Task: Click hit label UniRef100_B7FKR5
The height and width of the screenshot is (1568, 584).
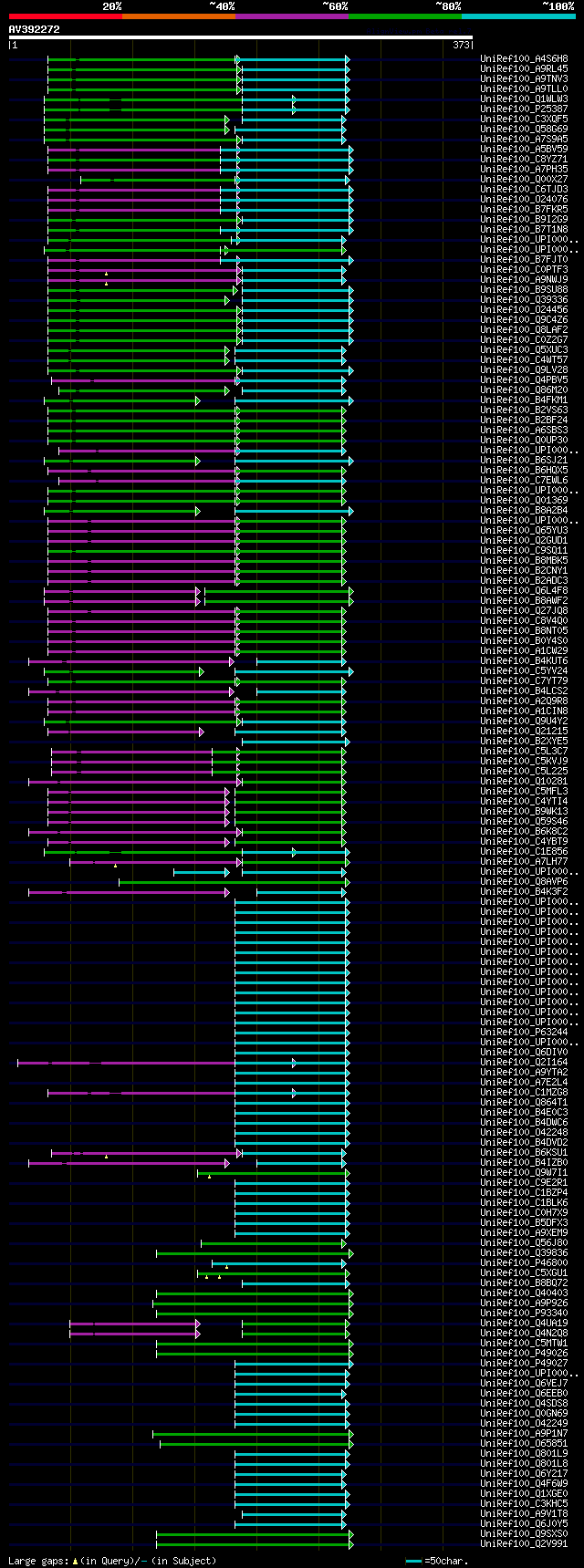Action: click(524, 209)
